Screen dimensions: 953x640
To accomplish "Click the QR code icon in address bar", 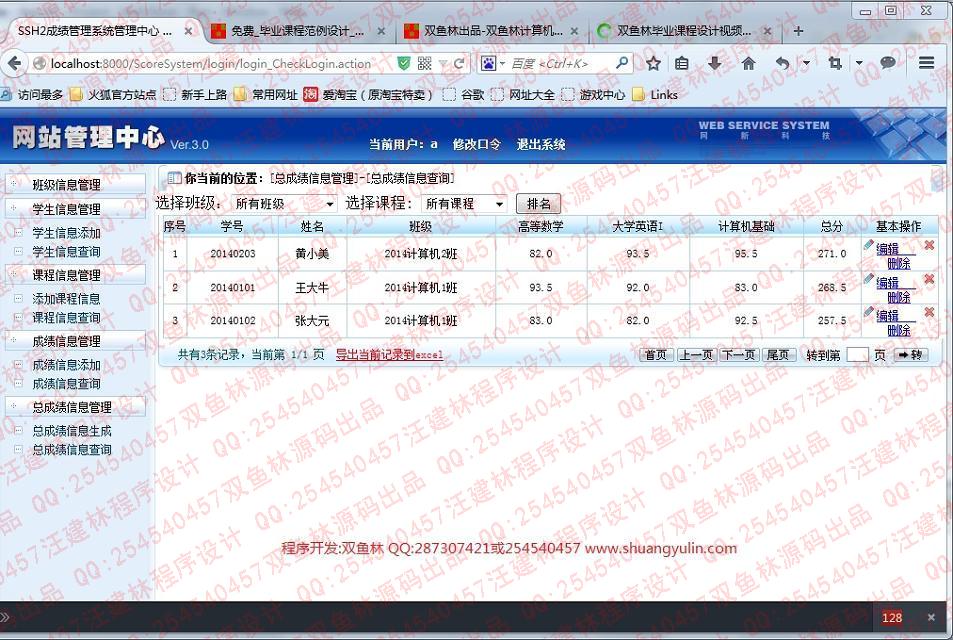I will coord(424,63).
